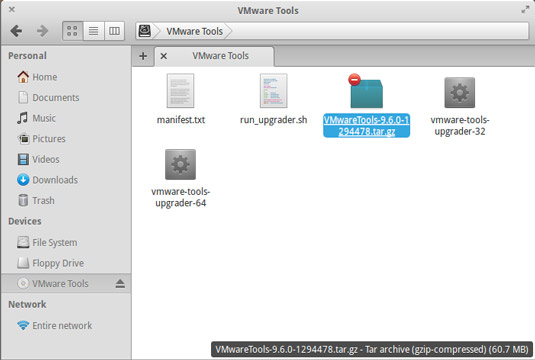Click the network wifi icon
The image size is (535, 360).
23,326
